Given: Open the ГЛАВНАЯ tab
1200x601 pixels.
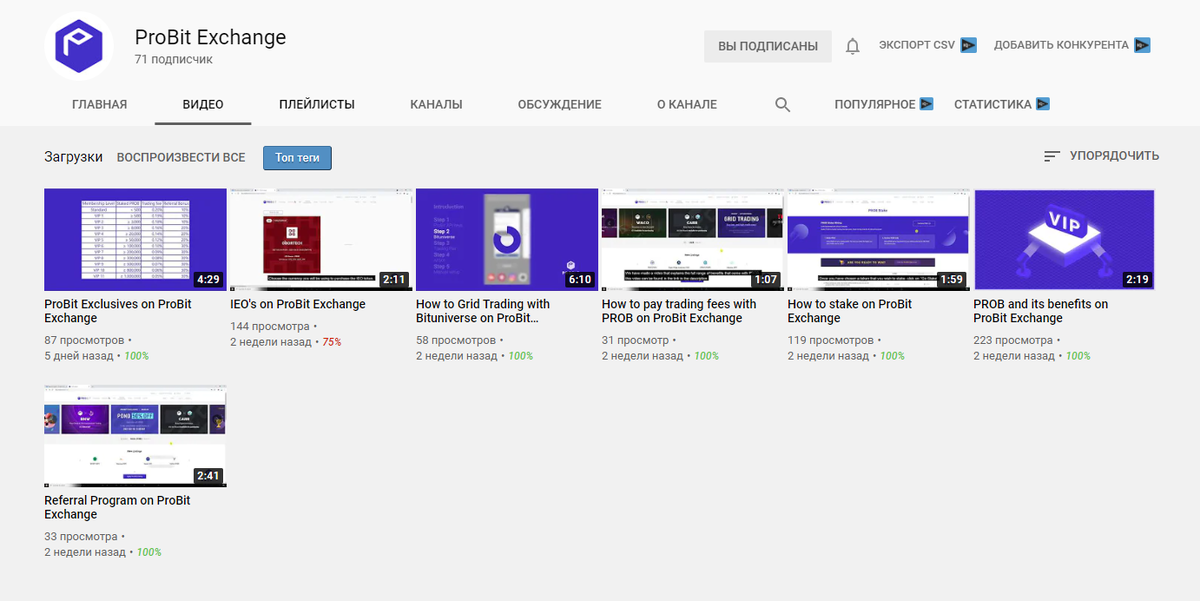Looking at the screenshot, I should click(99, 104).
